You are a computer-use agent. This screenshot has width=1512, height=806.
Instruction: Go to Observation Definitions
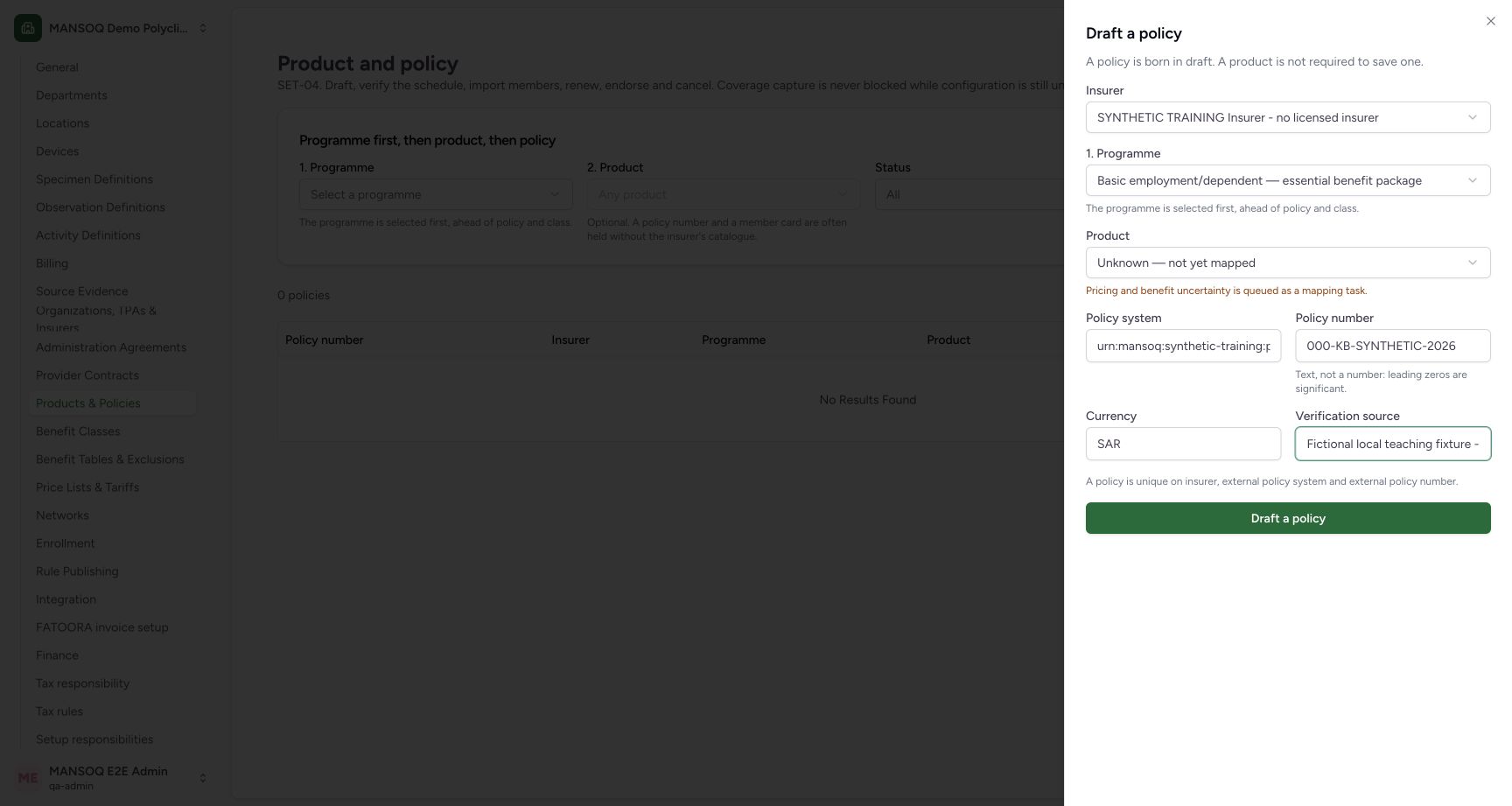point(101,207)
